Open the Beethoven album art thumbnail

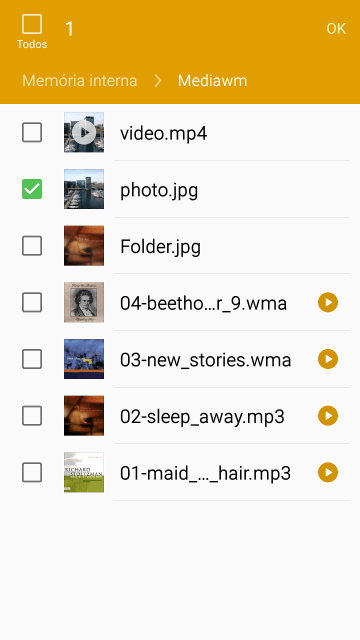[x=84, y=302]
